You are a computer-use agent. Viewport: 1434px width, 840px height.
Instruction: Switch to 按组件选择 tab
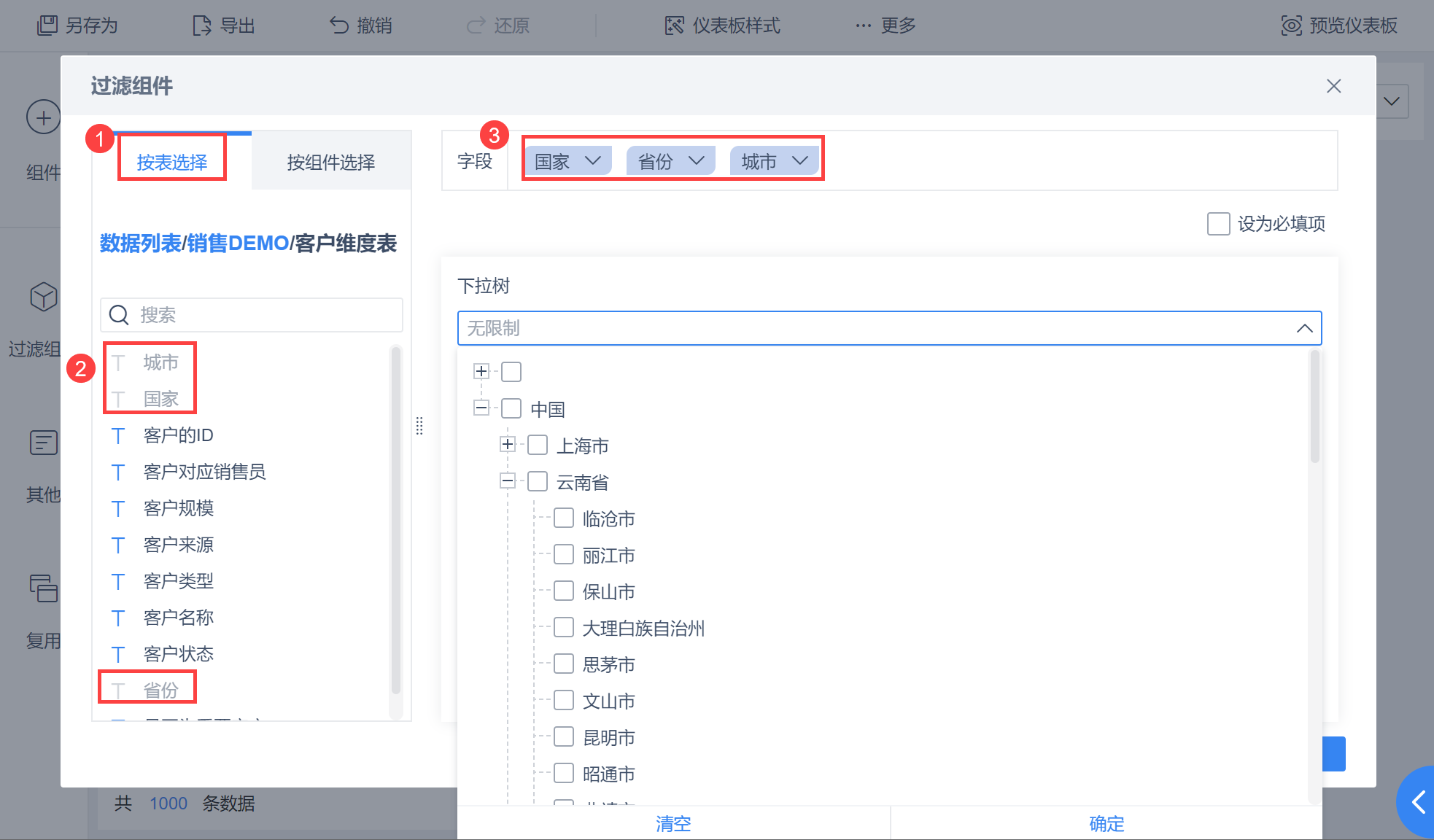330,162
